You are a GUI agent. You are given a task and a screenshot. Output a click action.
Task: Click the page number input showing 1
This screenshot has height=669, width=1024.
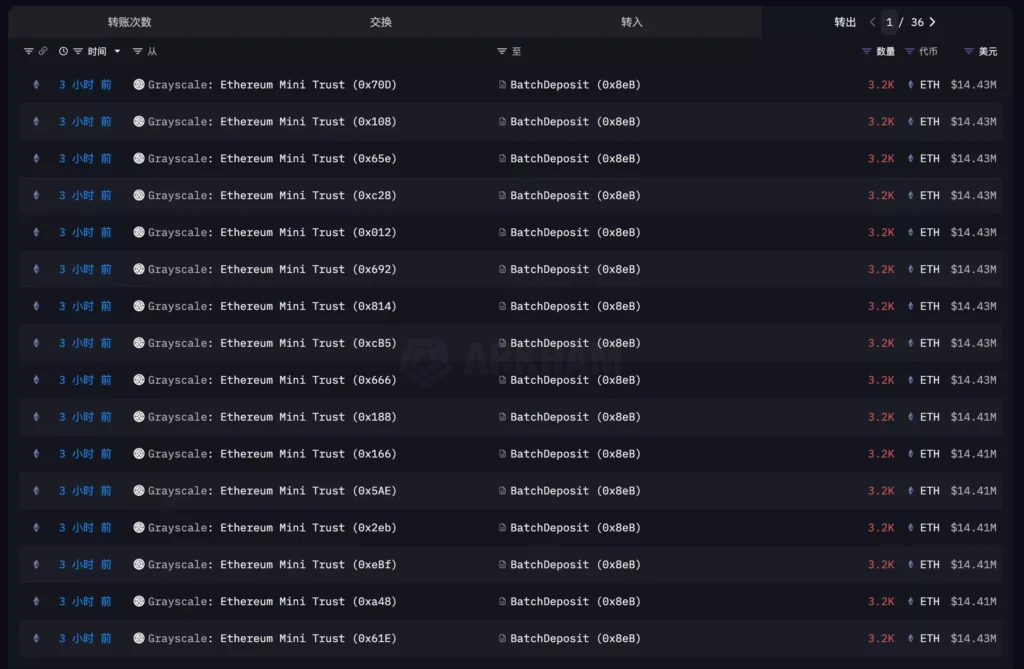pyautogui.click(x=889, y=22)
